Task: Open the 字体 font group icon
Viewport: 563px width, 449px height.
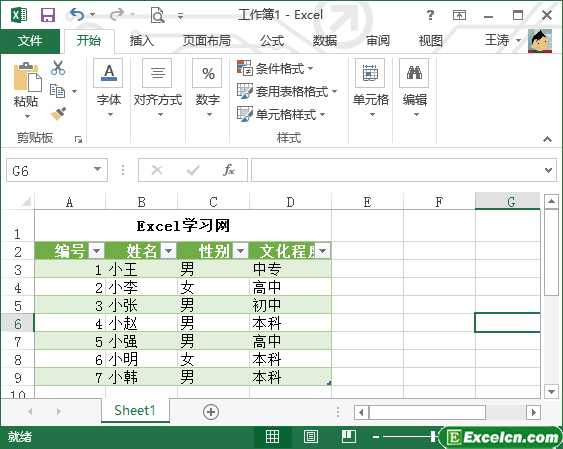Action: point(108,73)
